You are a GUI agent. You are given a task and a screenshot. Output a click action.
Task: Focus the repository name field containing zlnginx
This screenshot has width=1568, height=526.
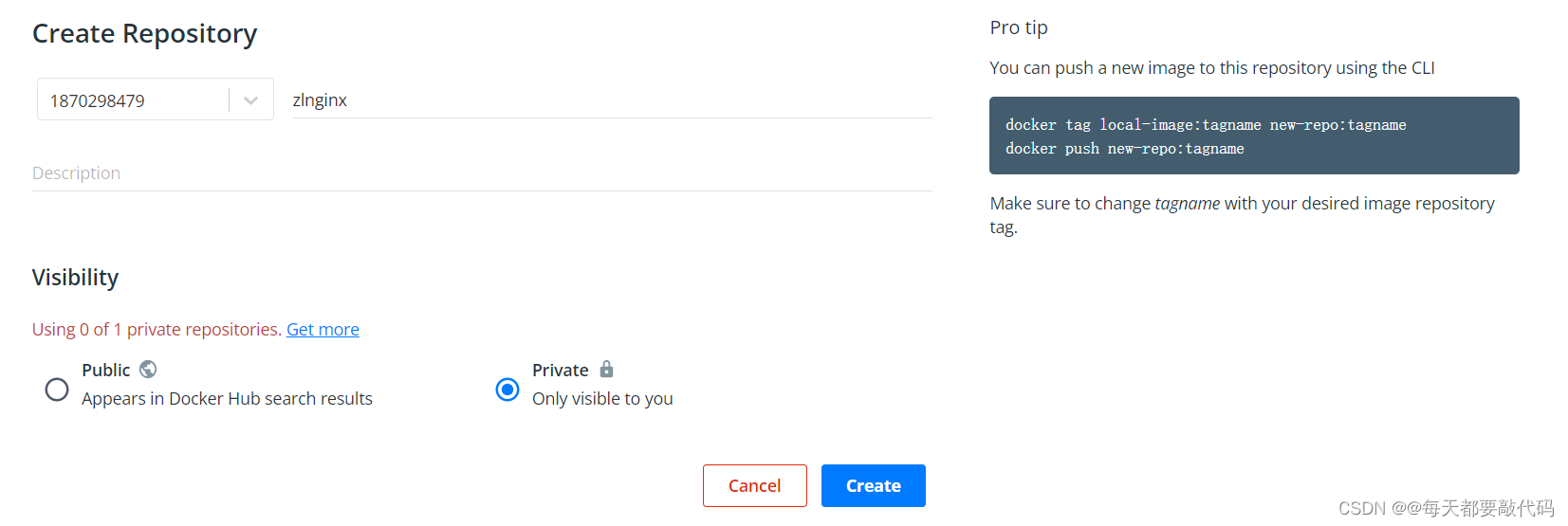click(x=612, y=100)
